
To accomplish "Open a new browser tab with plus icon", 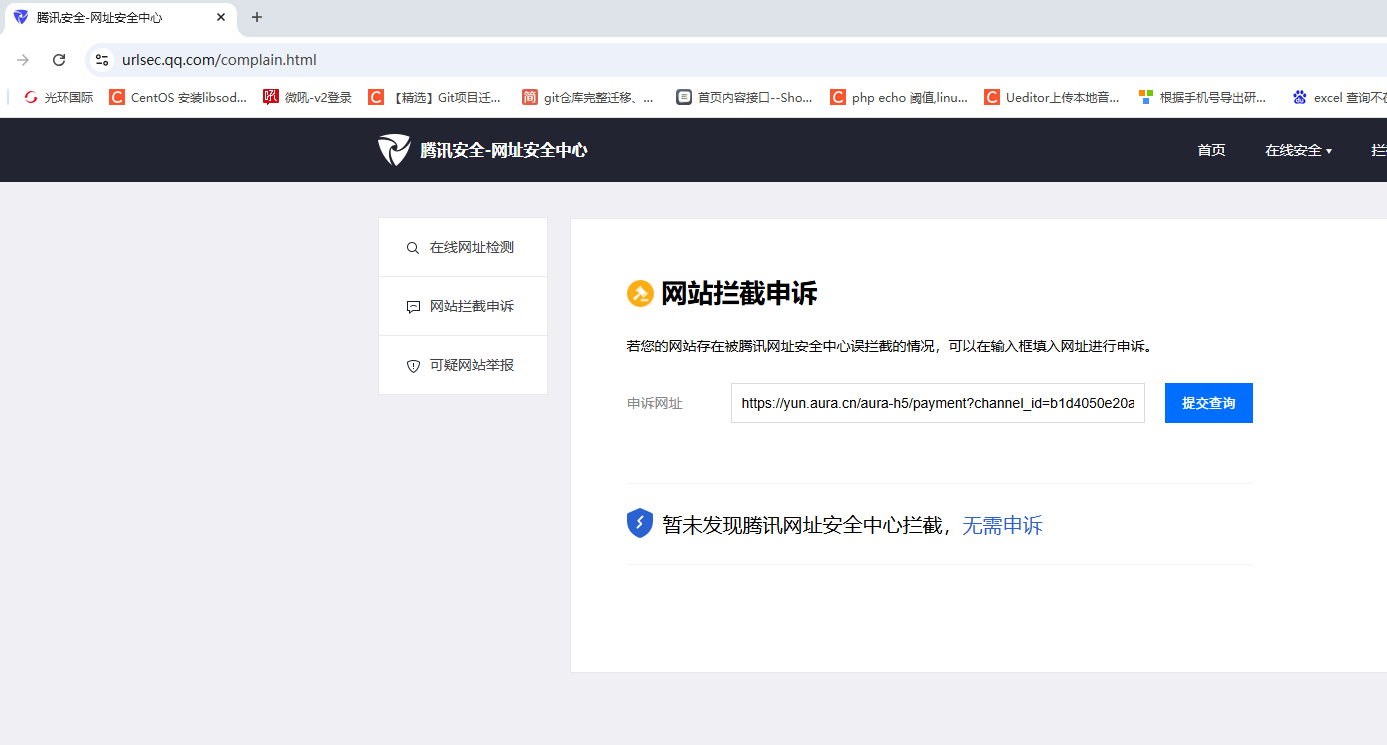I will tap(257, 17).
